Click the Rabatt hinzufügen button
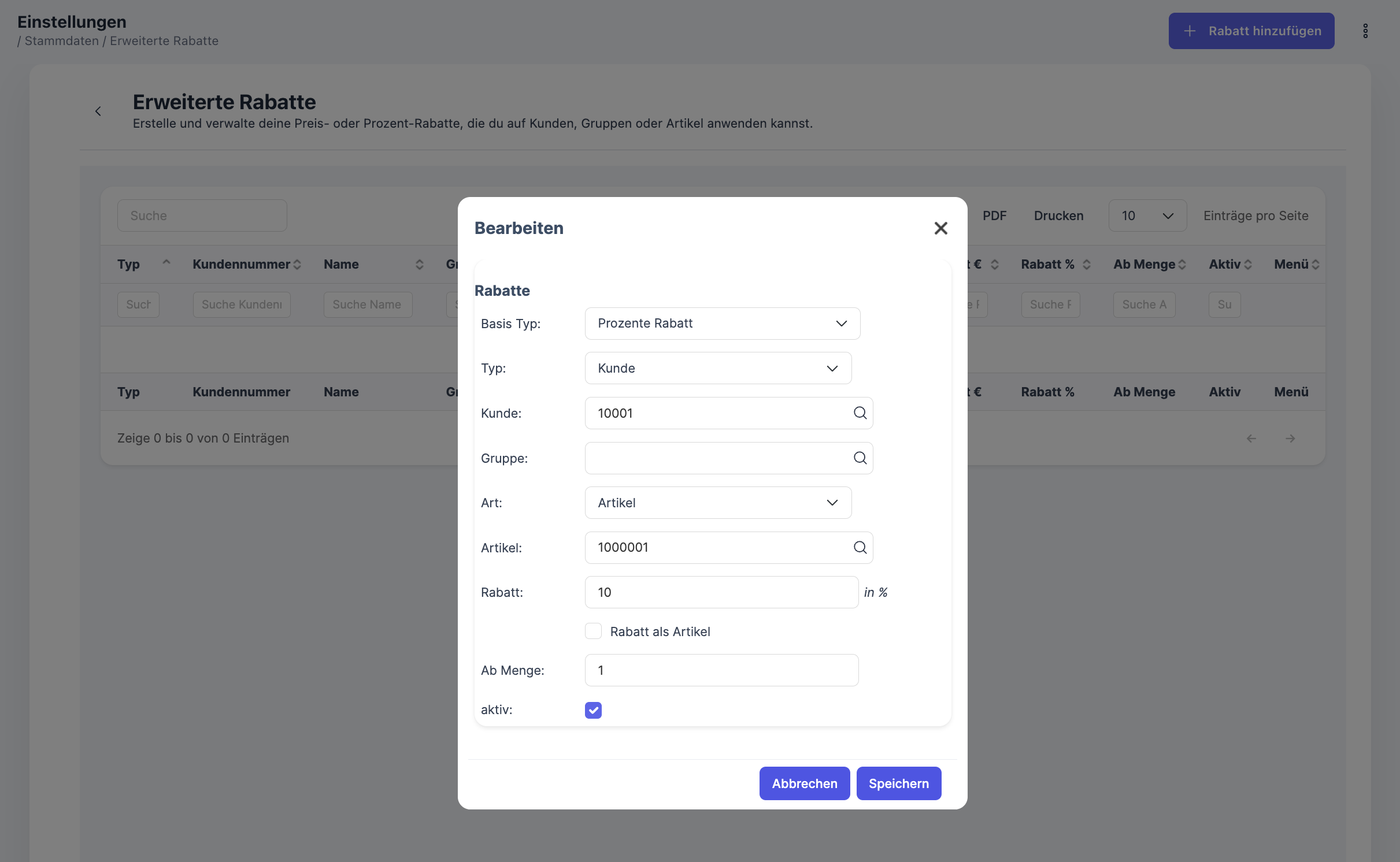 pos(1251,31)
